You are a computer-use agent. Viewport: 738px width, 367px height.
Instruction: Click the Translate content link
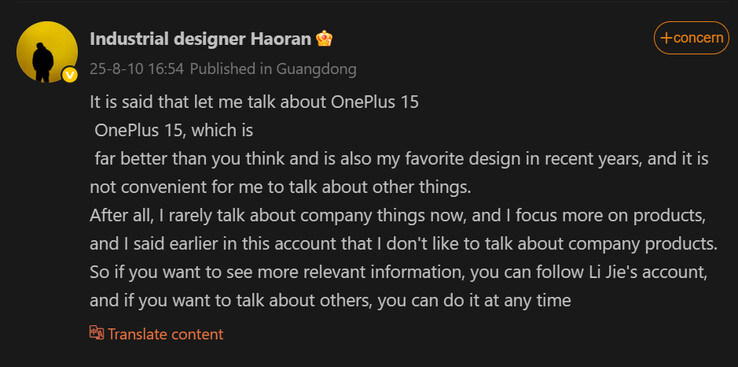click(x=165, y=334)
